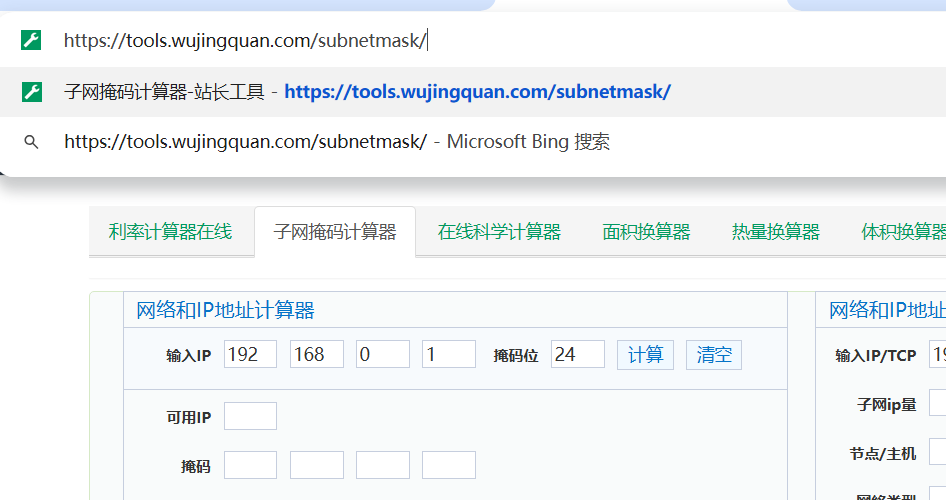Select the third IP octet field containing 0
This screenshot has width=946, height=500.
pyautogui.click(x=382, y=355)
